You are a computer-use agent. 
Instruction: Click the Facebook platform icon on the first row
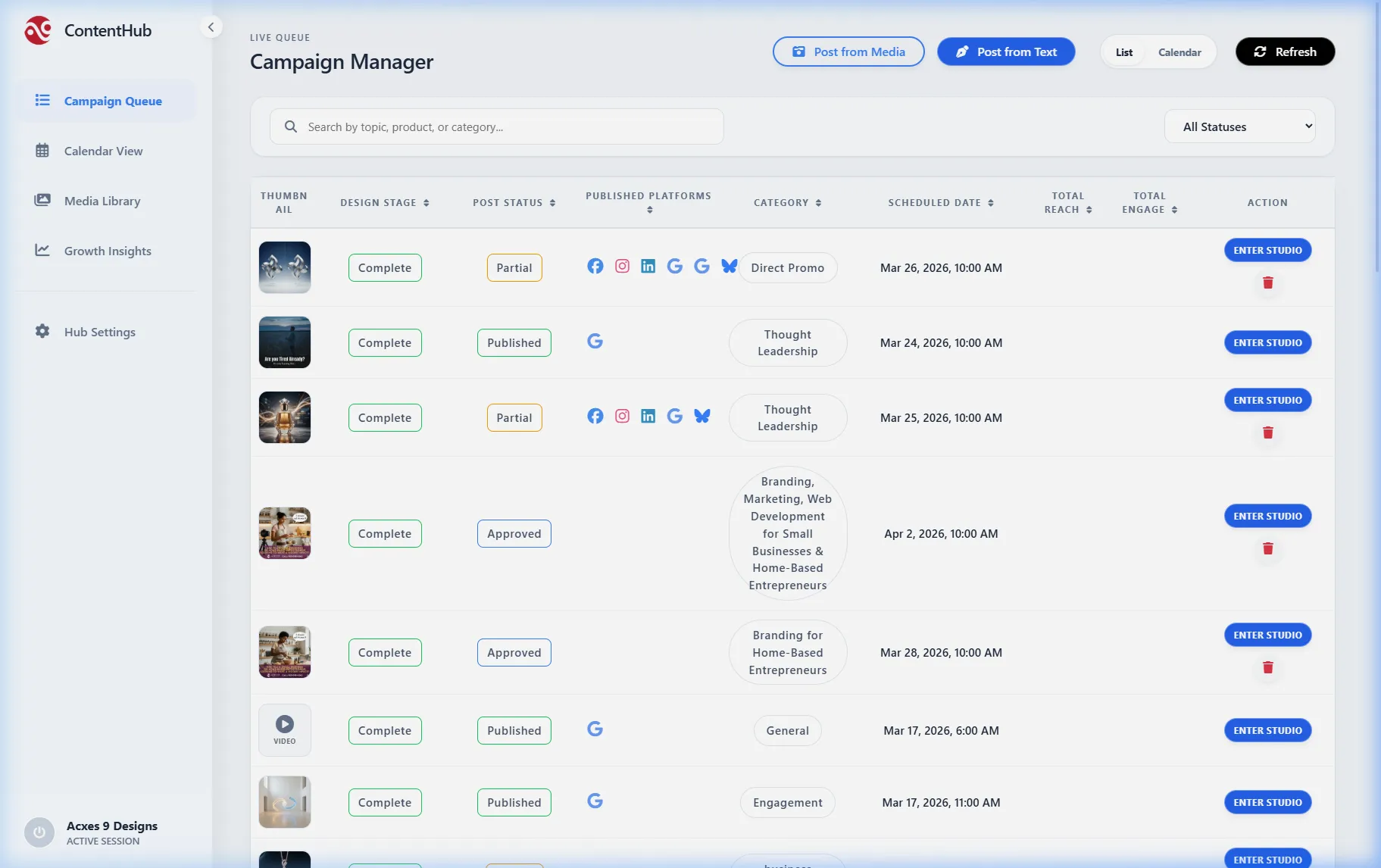click(x=595, y=266)
